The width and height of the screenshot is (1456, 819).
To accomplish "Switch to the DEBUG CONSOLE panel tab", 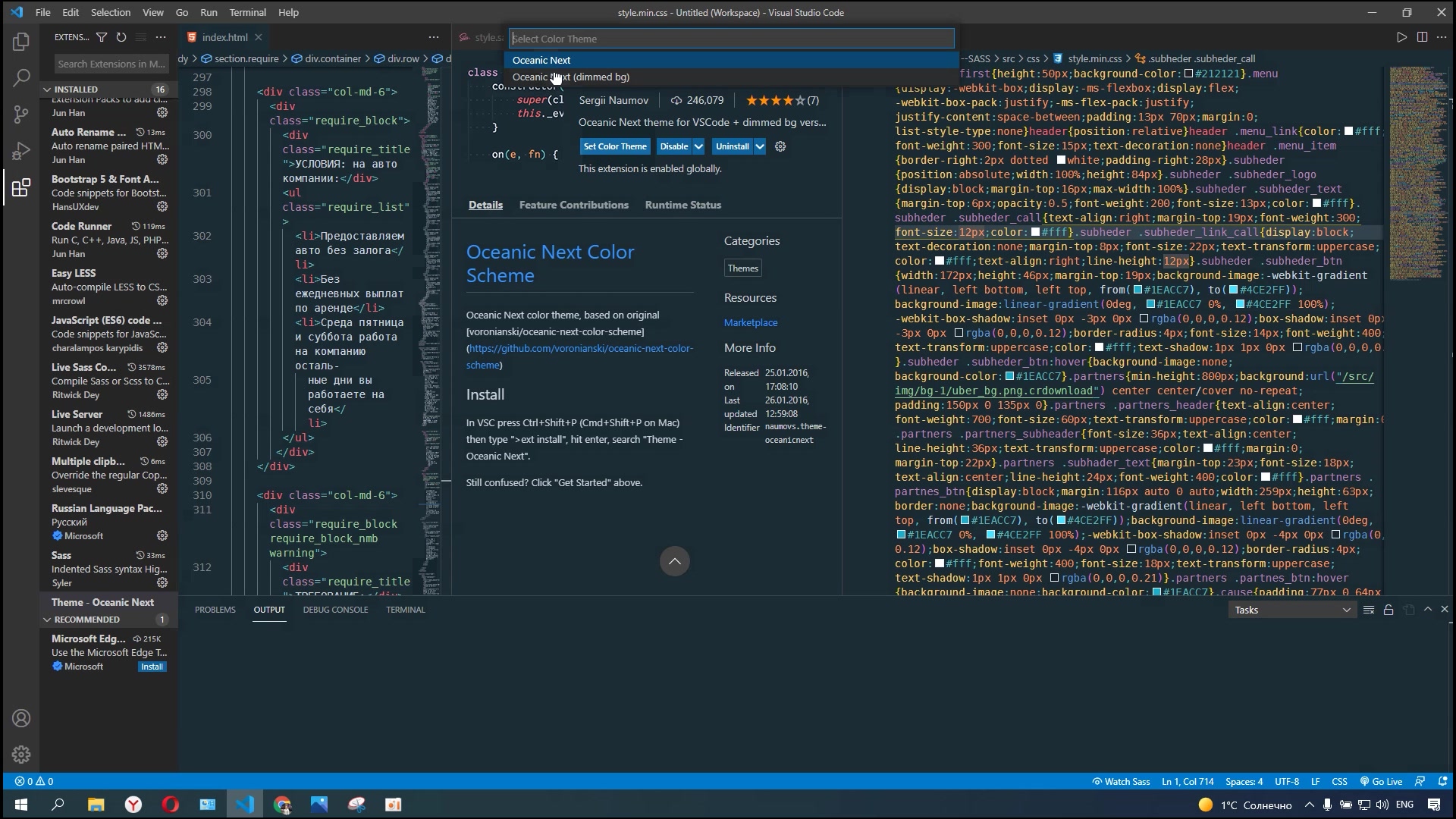I will pos(335,610).
